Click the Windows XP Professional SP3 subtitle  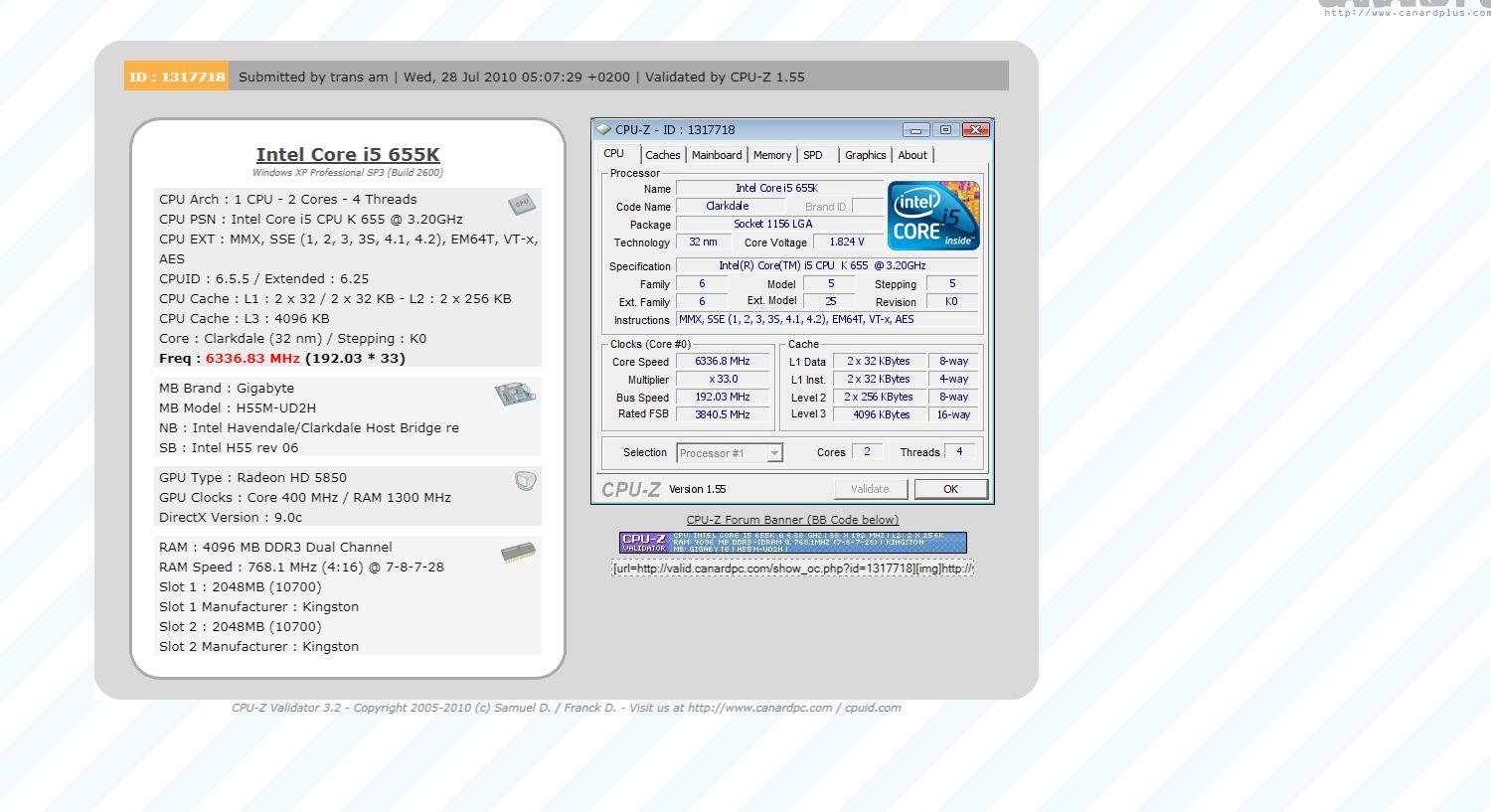point(348,173)
